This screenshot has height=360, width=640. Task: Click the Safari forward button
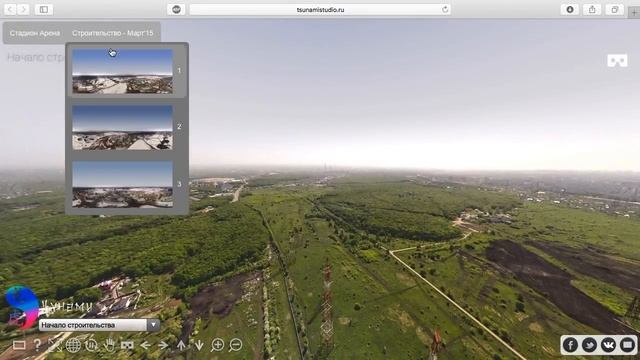(x=23, y=9)
